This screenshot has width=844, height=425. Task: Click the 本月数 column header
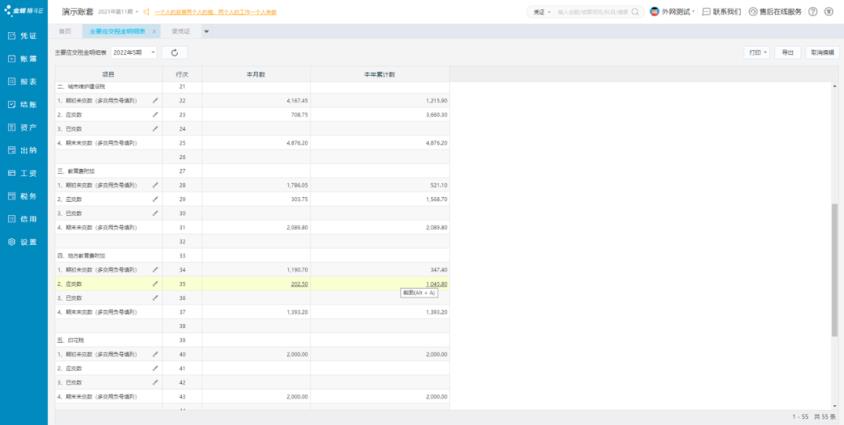pyautogui.click(x=256, y=74)
